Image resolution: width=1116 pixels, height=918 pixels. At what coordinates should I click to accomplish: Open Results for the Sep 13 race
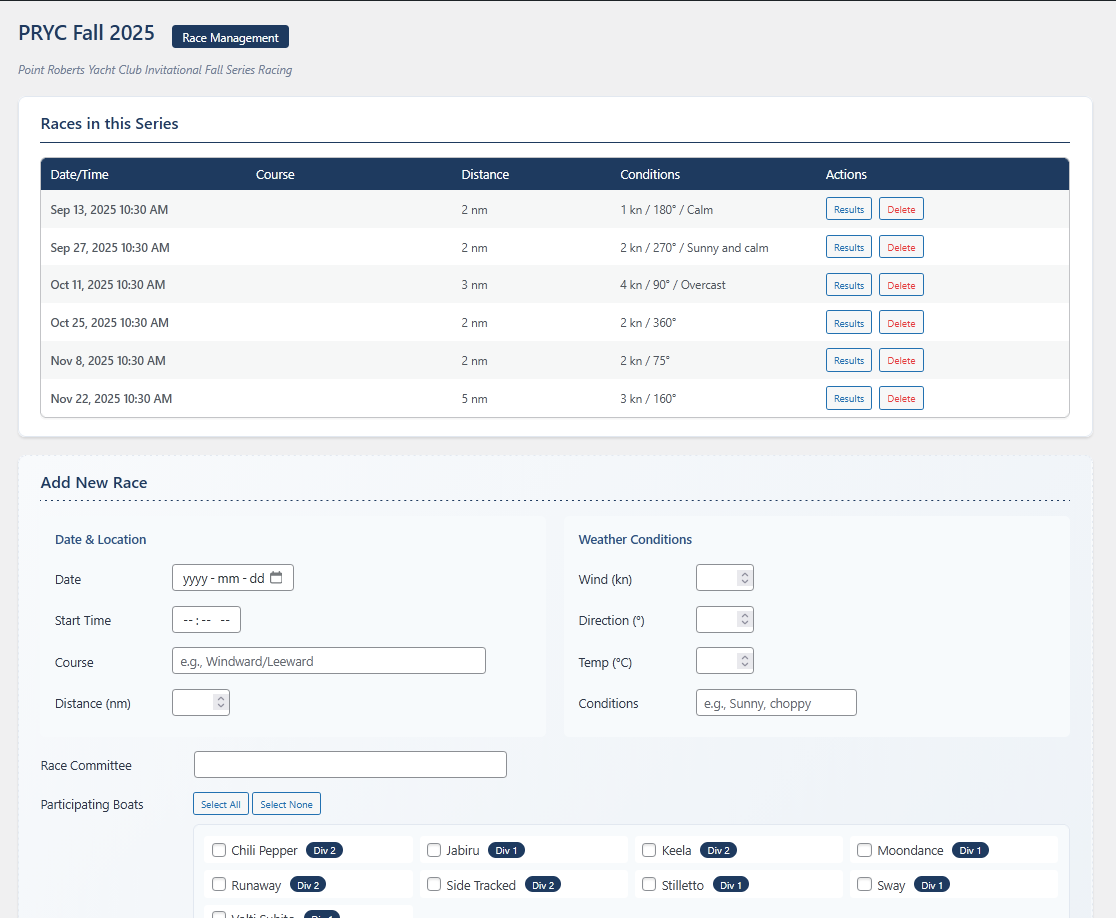848,209
